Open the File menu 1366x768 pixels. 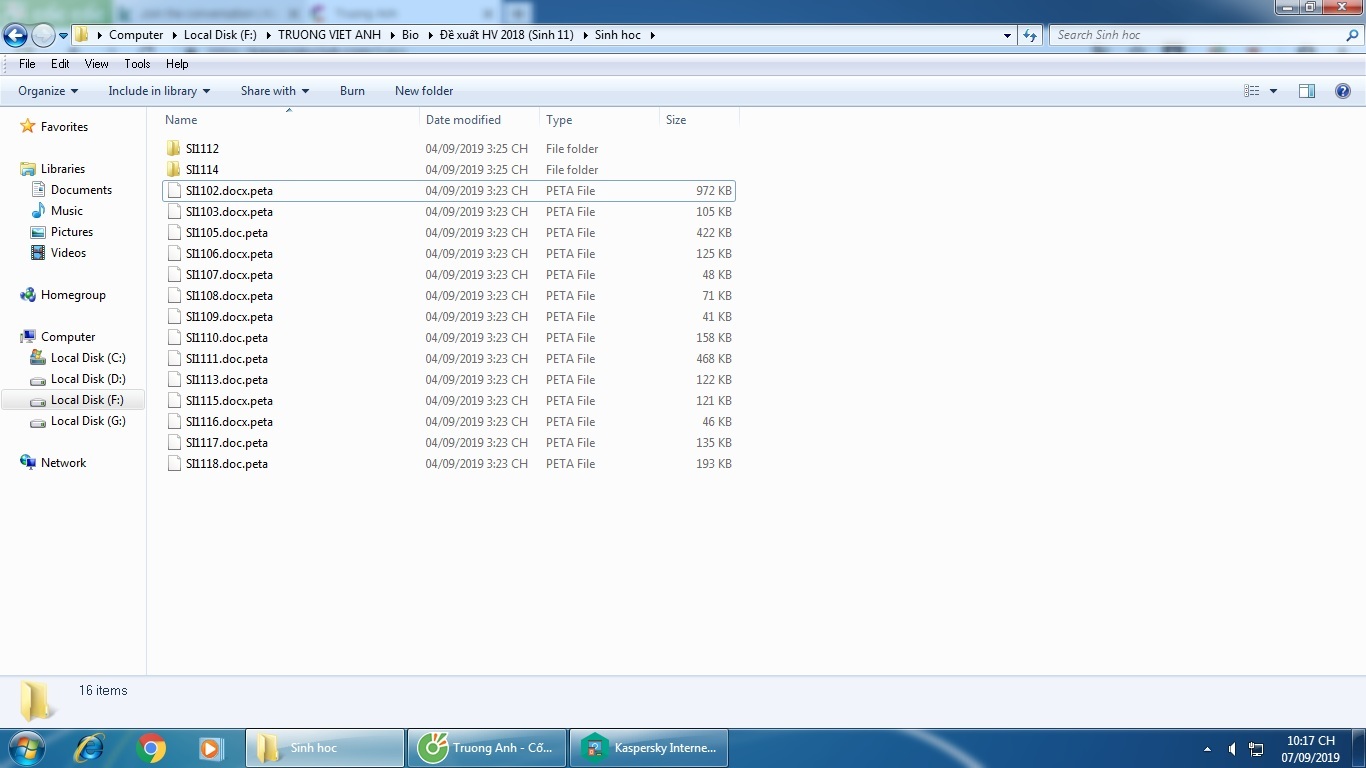tap(27, 64)
